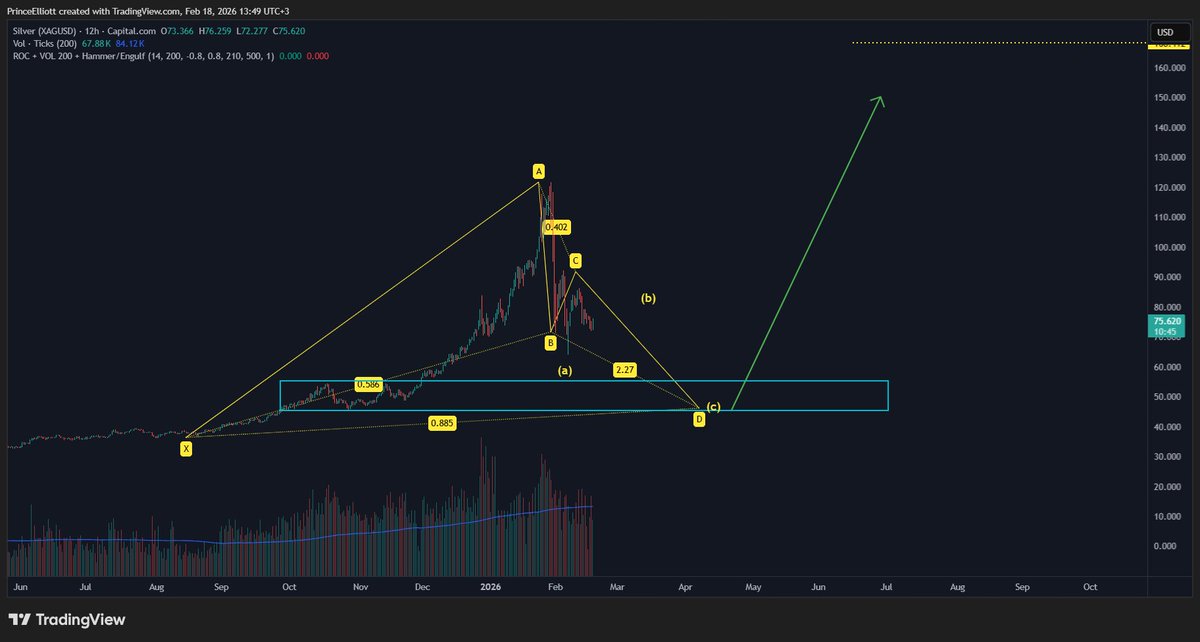Select the (c) wave annotation
The width and height of the screenshot is (1200, 642).
coord(713,407)
